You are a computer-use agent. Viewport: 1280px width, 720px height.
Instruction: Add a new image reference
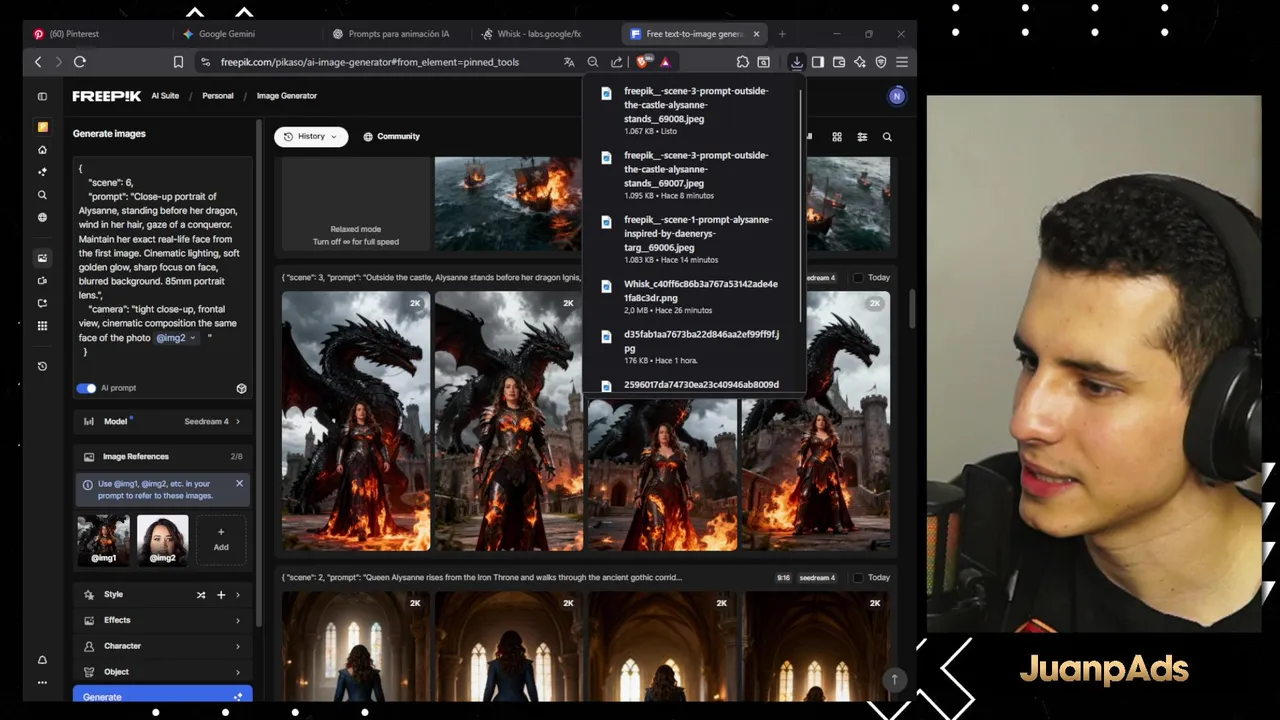221,540
